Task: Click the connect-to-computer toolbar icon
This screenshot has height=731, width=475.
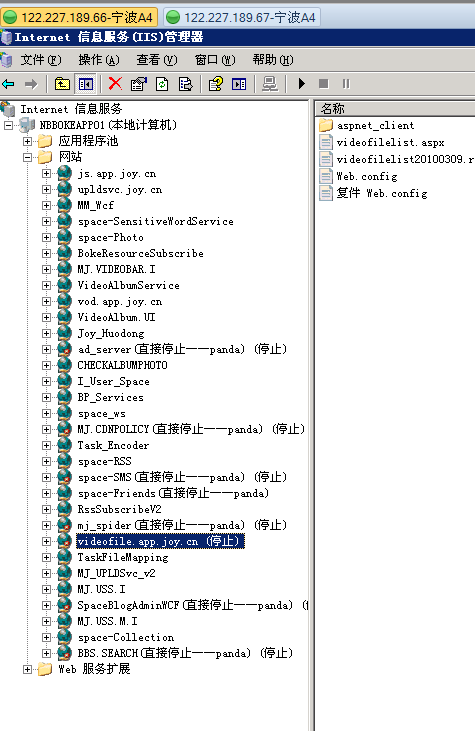Action: click(269, 84)
